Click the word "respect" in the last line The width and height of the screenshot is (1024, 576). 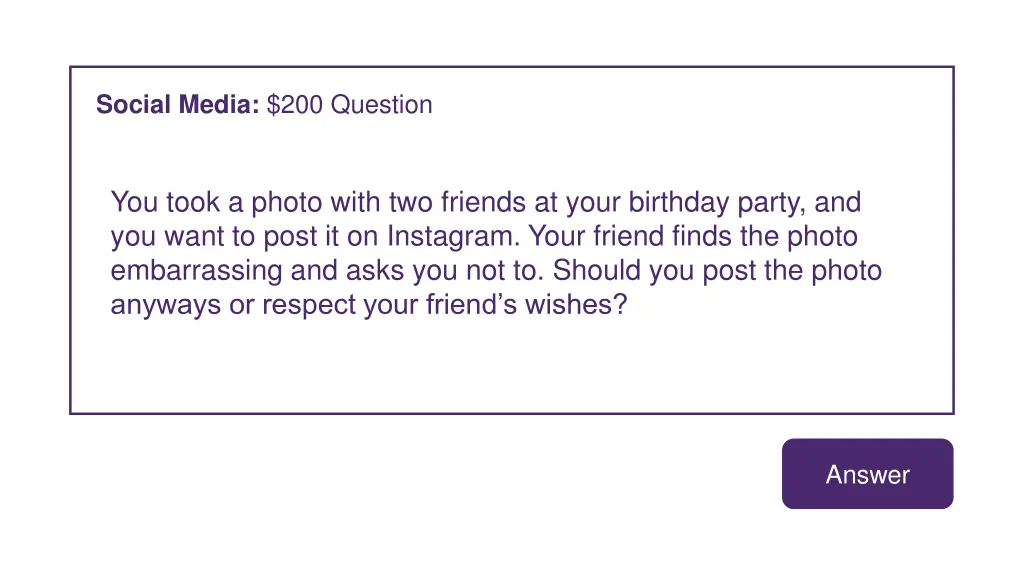[x=309, y=305]
